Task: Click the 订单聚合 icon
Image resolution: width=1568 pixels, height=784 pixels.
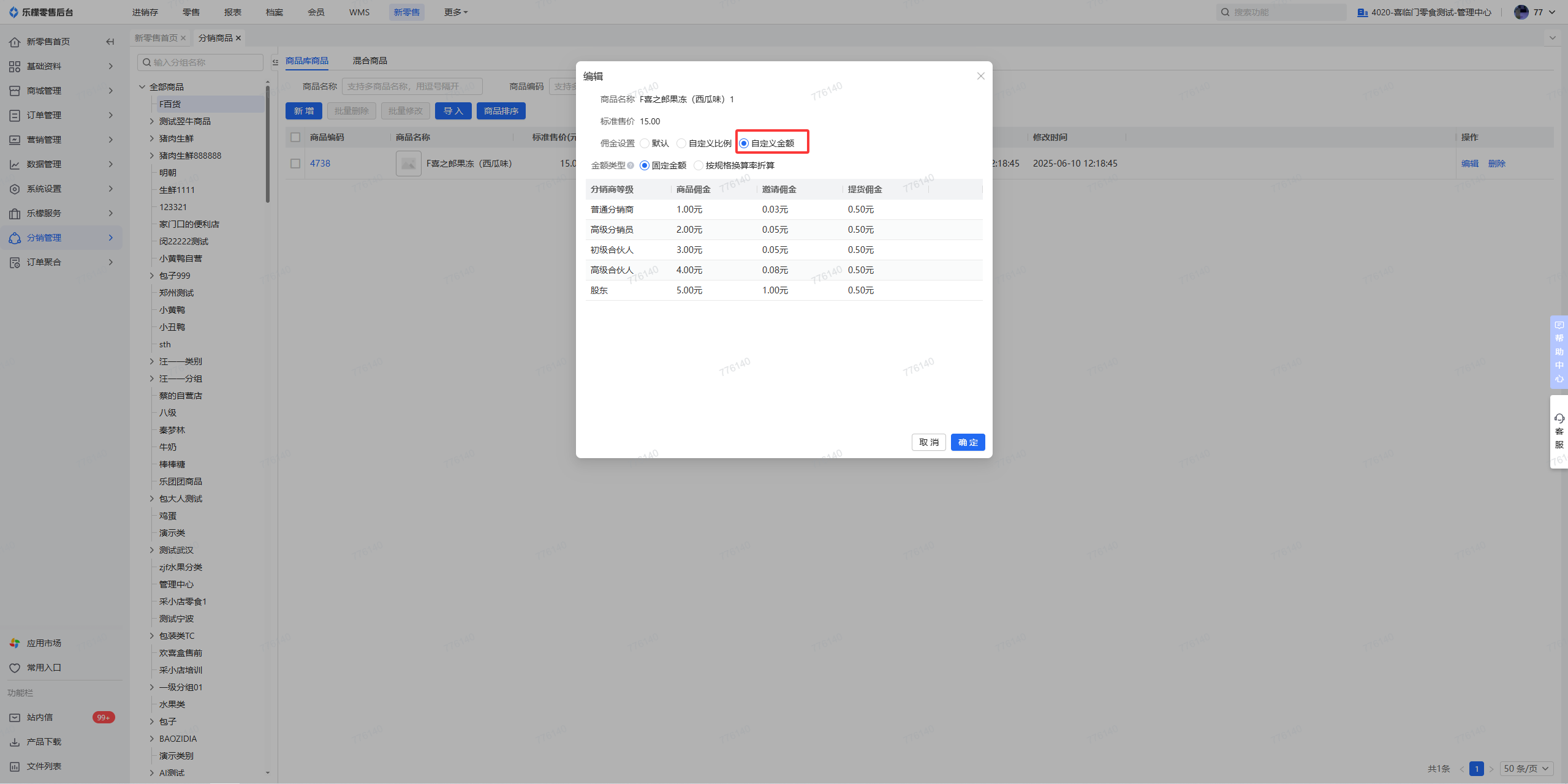Action: 15,262
